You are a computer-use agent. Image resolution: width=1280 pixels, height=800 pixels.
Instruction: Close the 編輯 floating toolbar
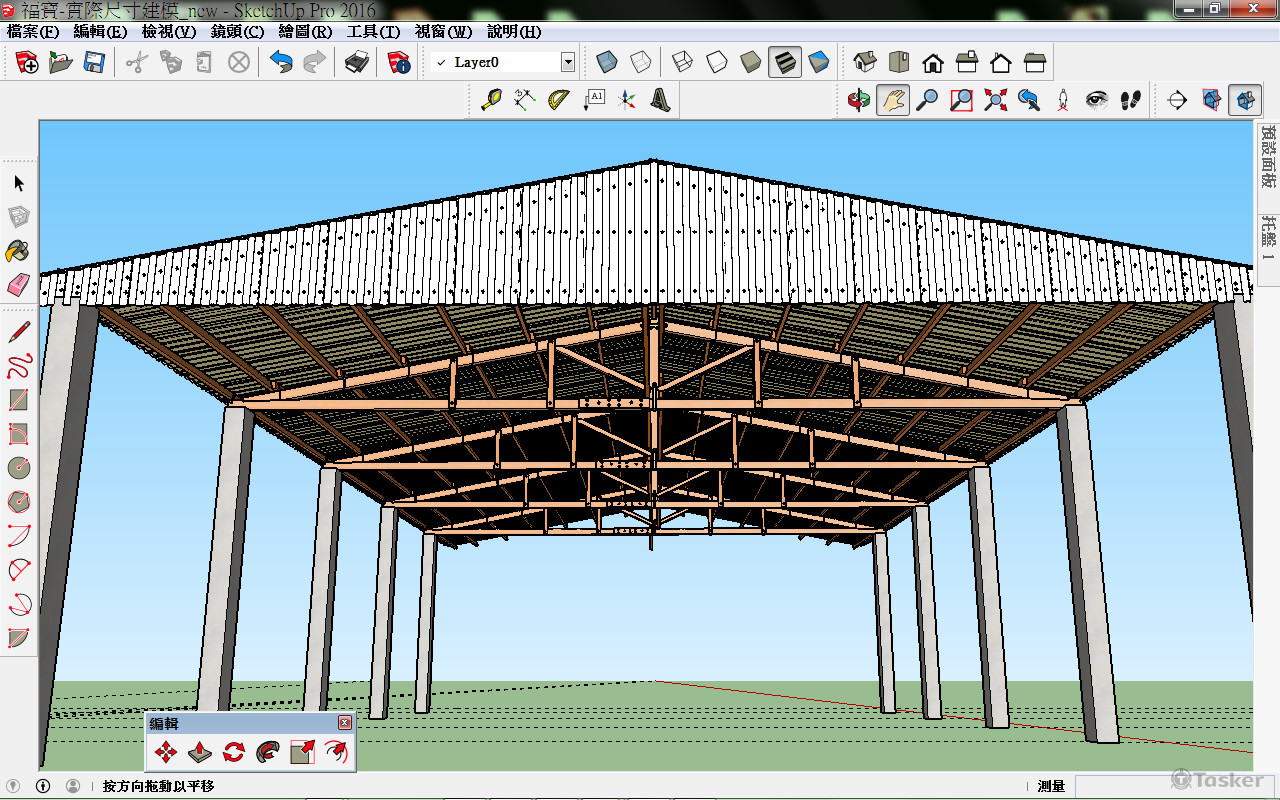point(345,722)
